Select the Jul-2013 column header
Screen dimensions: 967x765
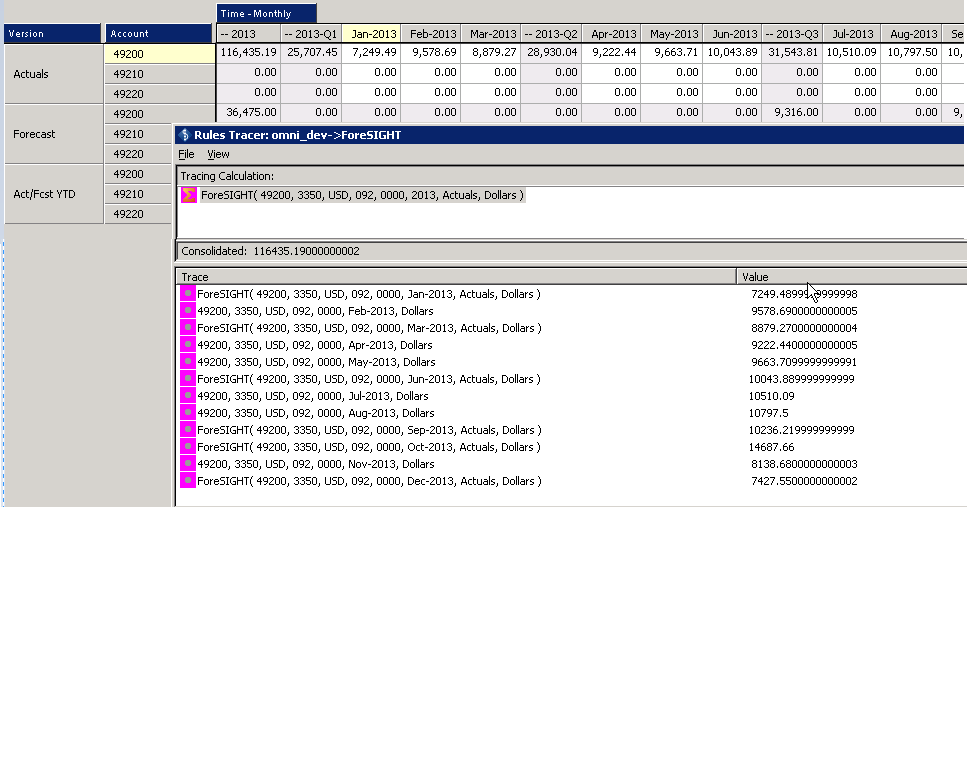coord(852,35)
